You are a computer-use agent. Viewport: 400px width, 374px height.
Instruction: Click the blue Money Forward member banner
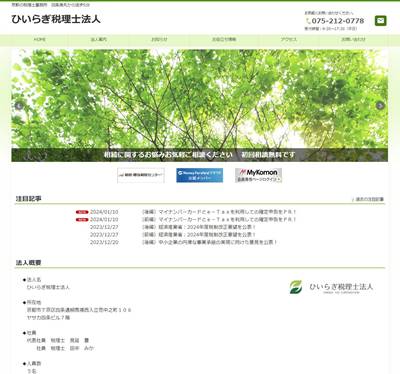[x=199, y=175]
